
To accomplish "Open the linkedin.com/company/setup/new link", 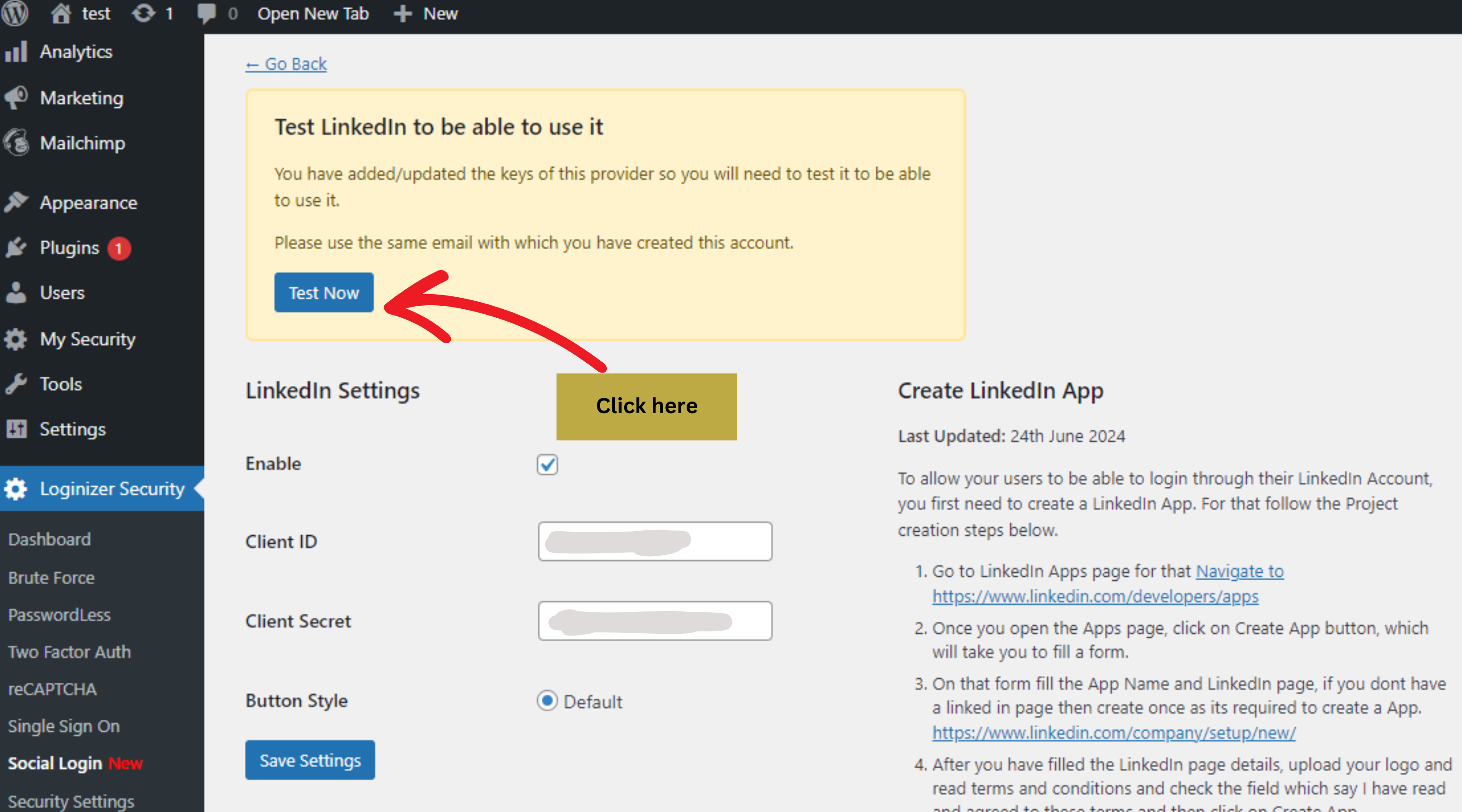I will tap(1114, 733).
